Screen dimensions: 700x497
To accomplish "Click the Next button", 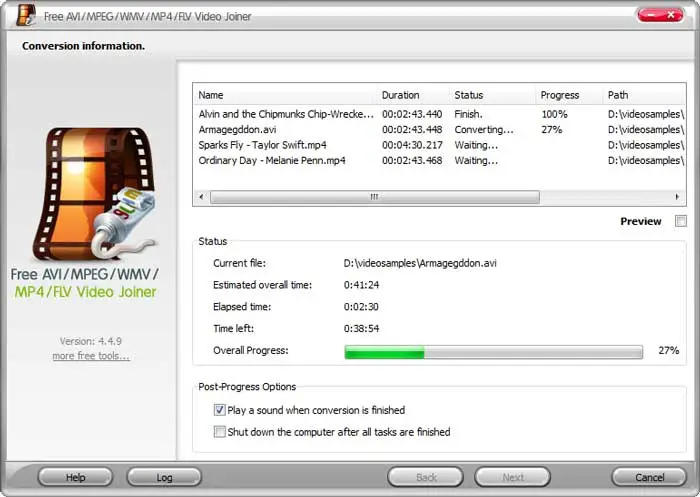I will point(512,477).
